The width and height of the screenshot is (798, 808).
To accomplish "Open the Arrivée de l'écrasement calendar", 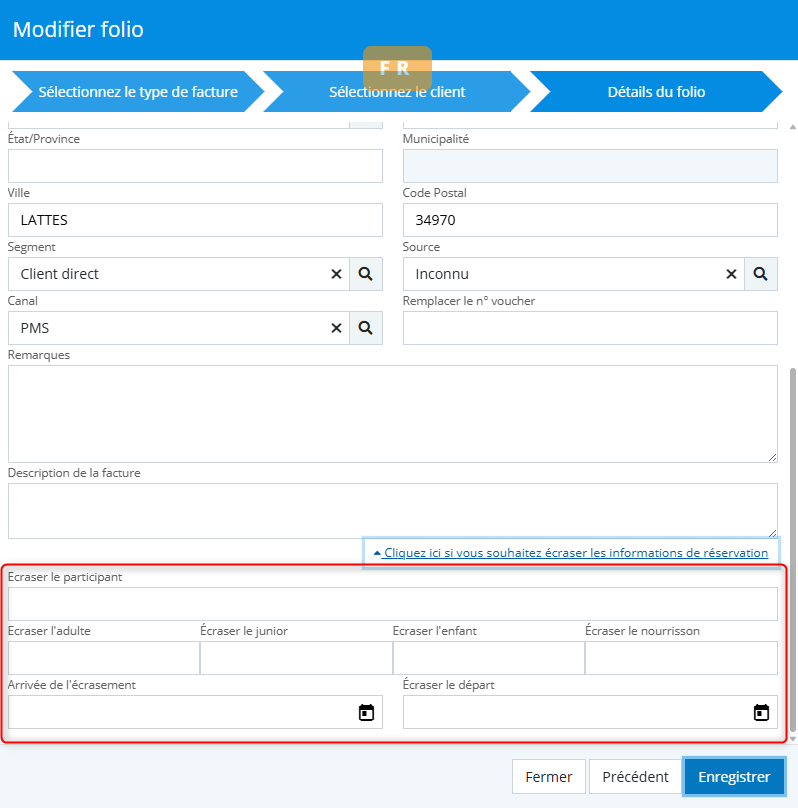I will [366, 713].
